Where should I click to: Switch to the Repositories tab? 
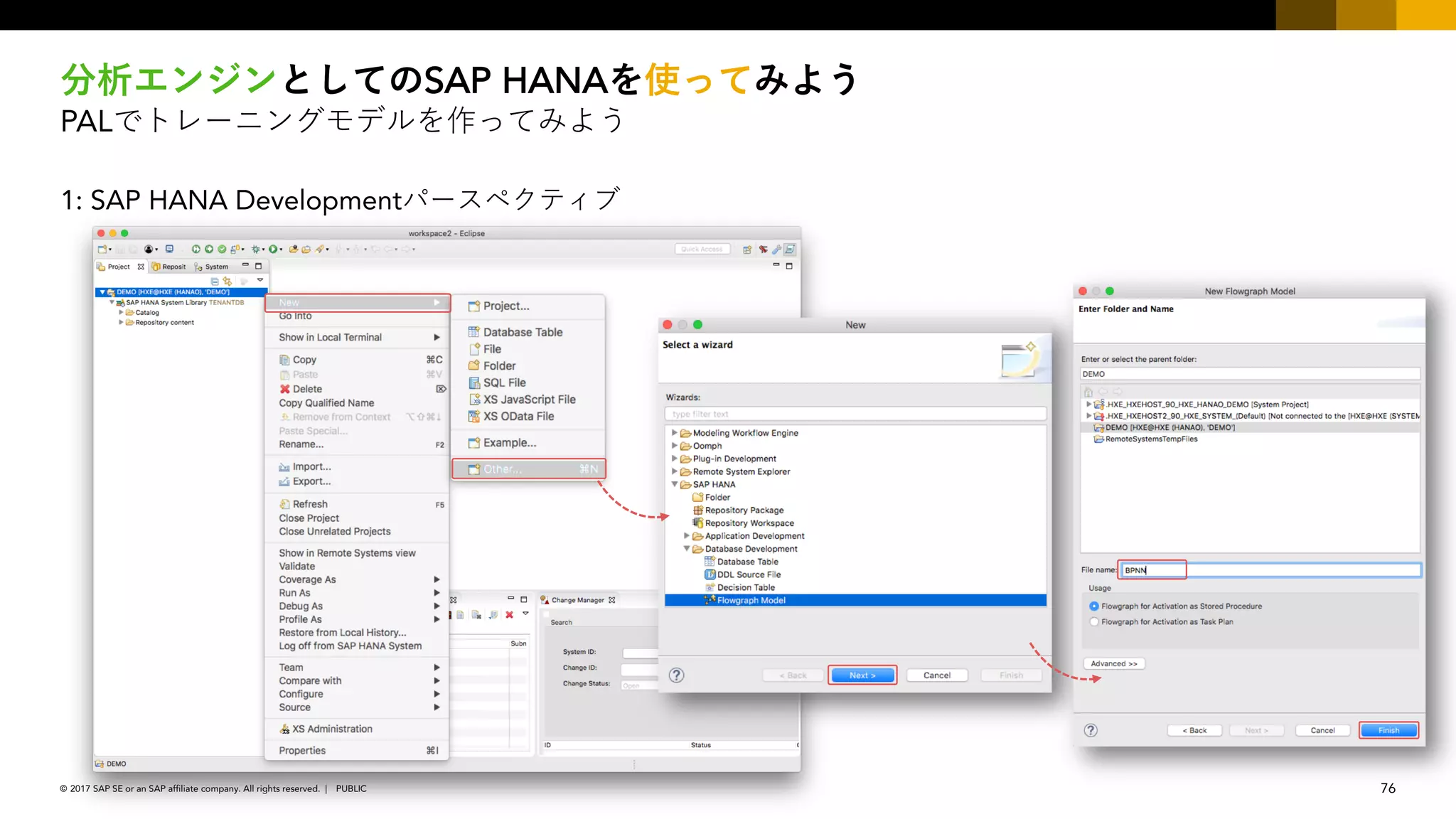tap(168, 267)
